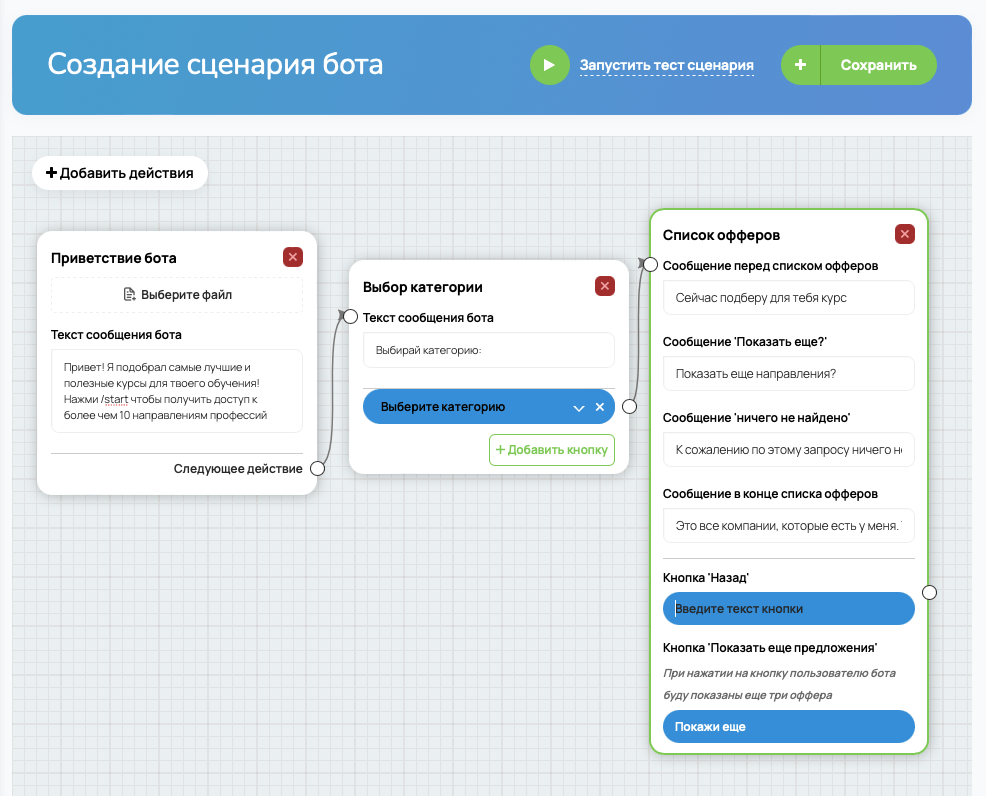Viewport: 986px width, 796px height.
Task: Click the green play icon for scenario test
Action: click(x=549, y=65)
